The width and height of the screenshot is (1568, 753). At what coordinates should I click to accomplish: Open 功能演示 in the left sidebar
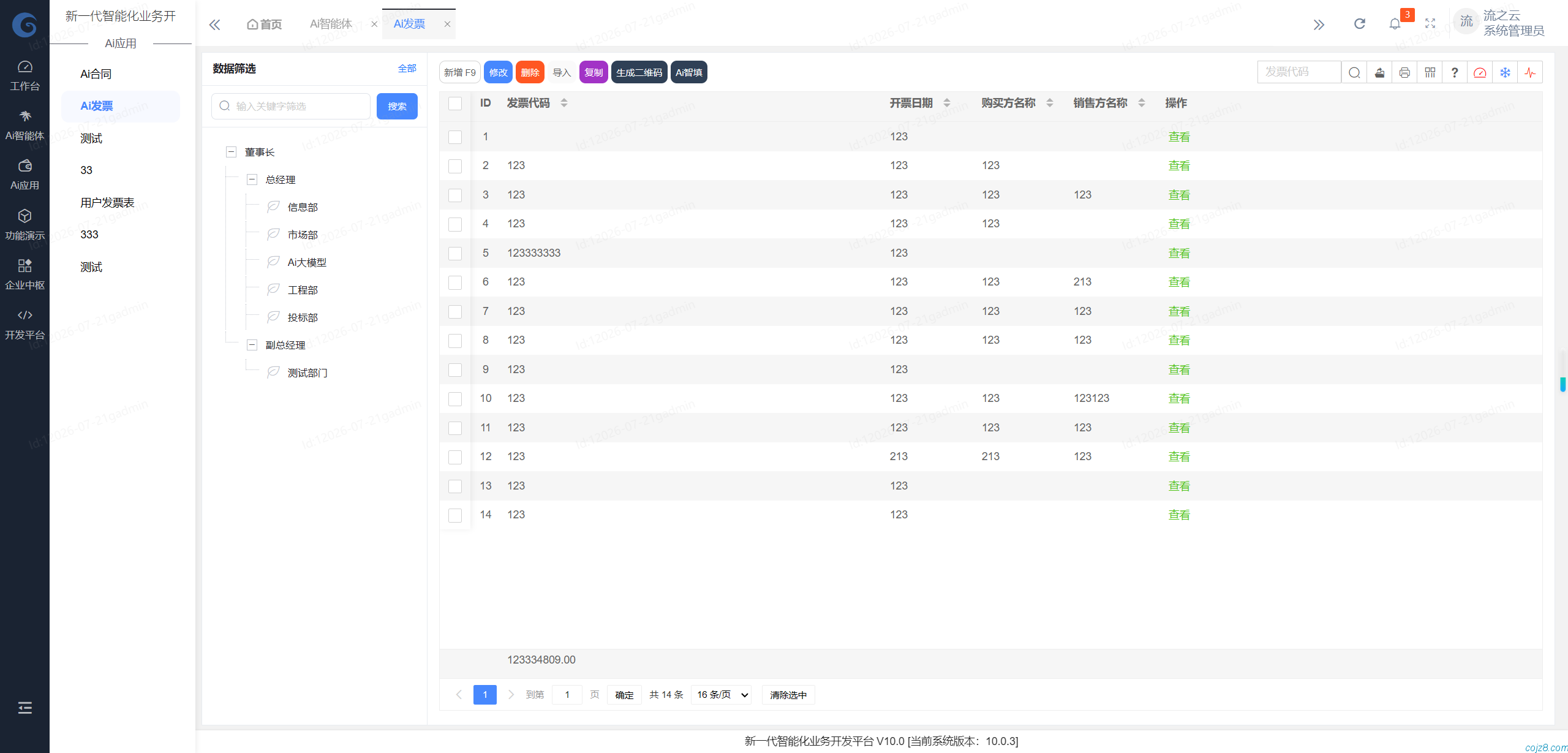point(24,225)
